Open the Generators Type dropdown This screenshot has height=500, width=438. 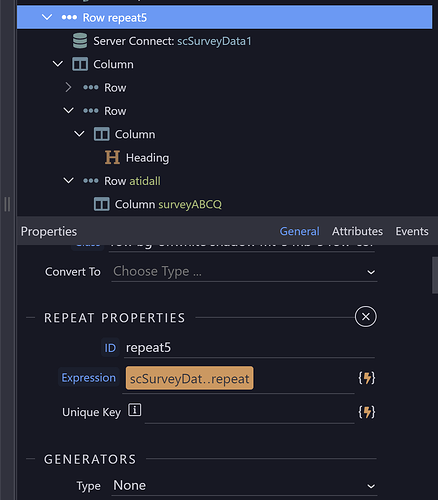pyautogui.click(x=244, y=486)
